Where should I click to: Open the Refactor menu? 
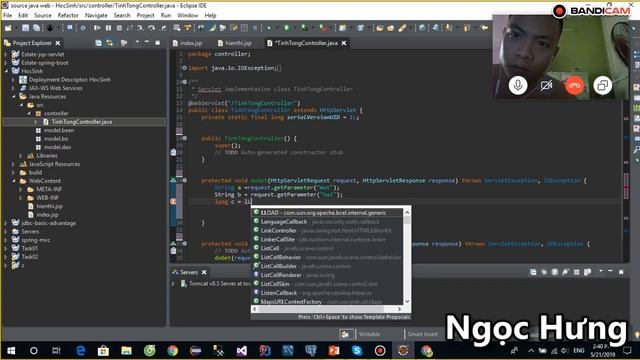68,16
